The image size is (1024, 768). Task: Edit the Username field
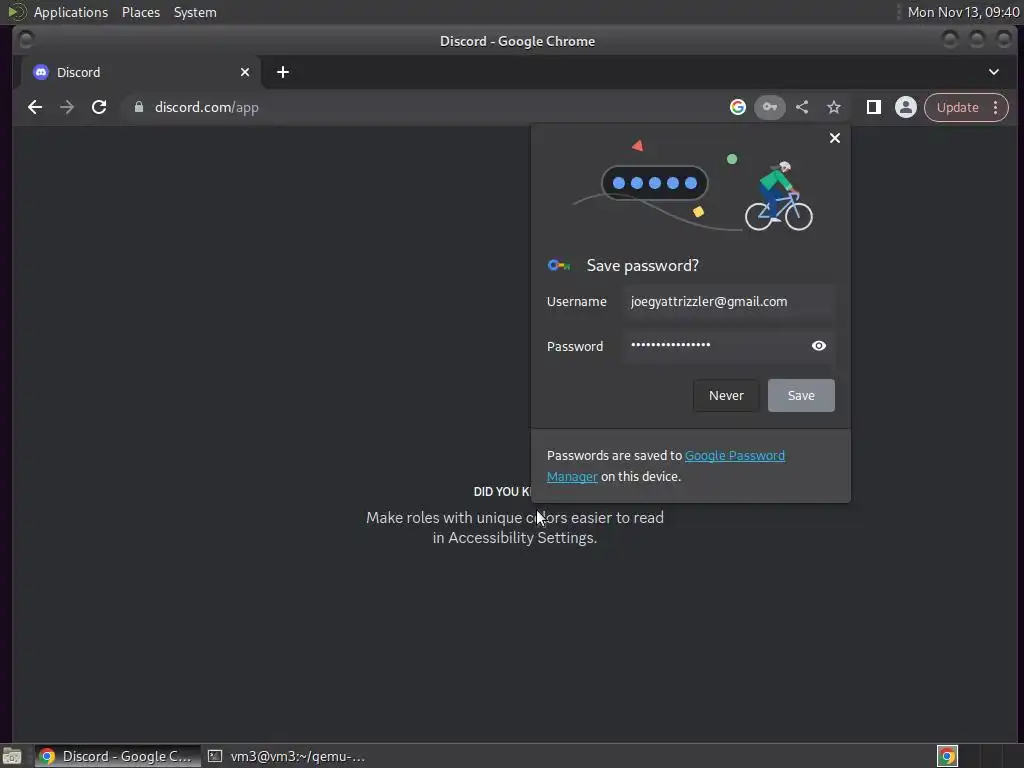[729, 302]
